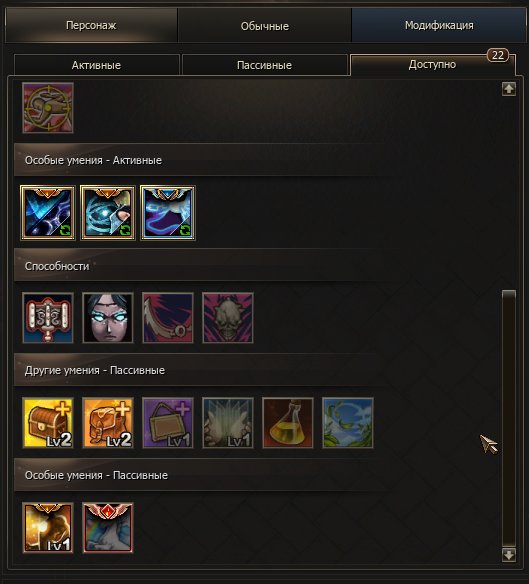Click the scythe blade ability icon

click(x=168, y=318)
